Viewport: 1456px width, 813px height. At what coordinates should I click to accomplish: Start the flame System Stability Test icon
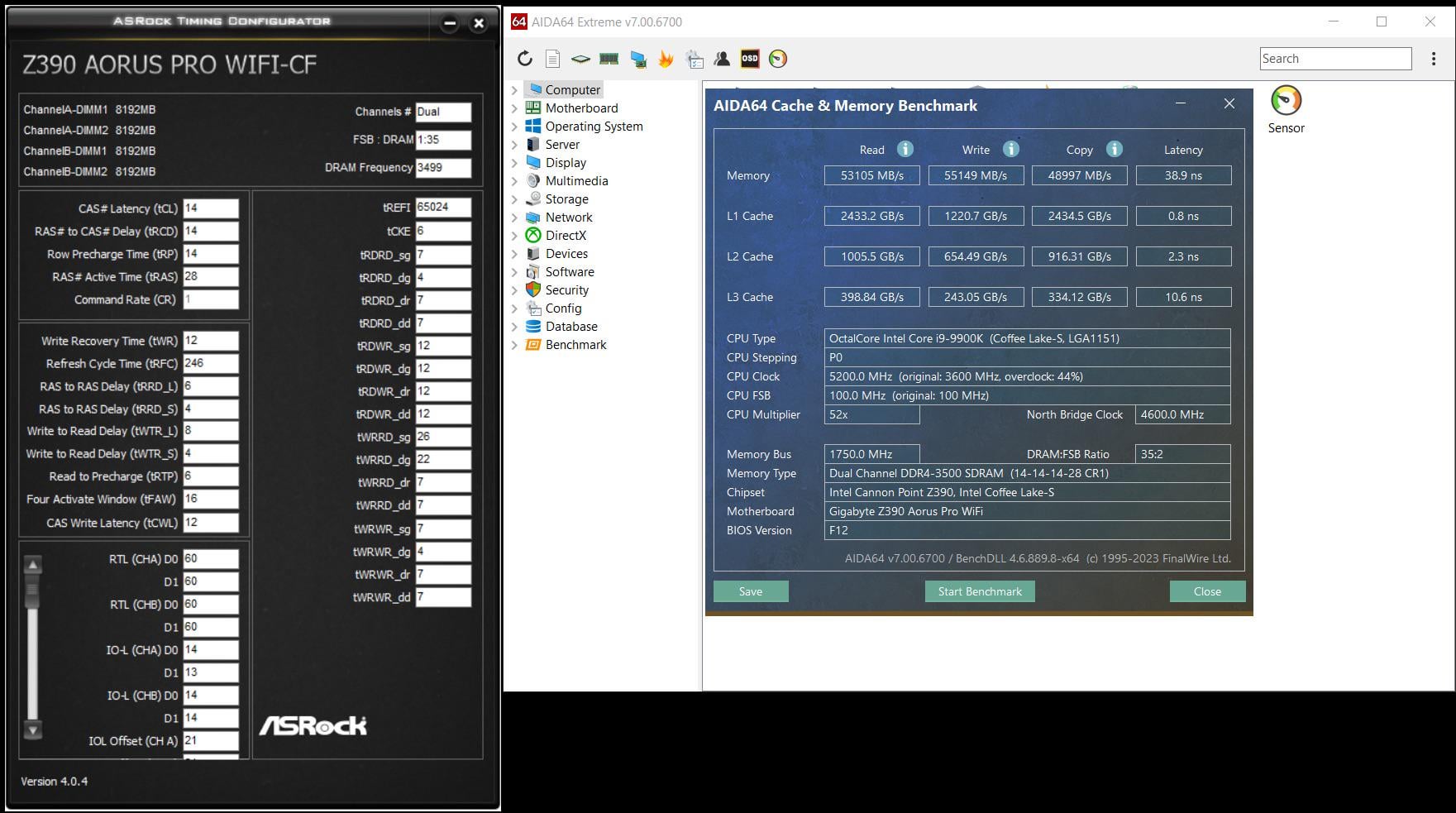coord(666,59)
